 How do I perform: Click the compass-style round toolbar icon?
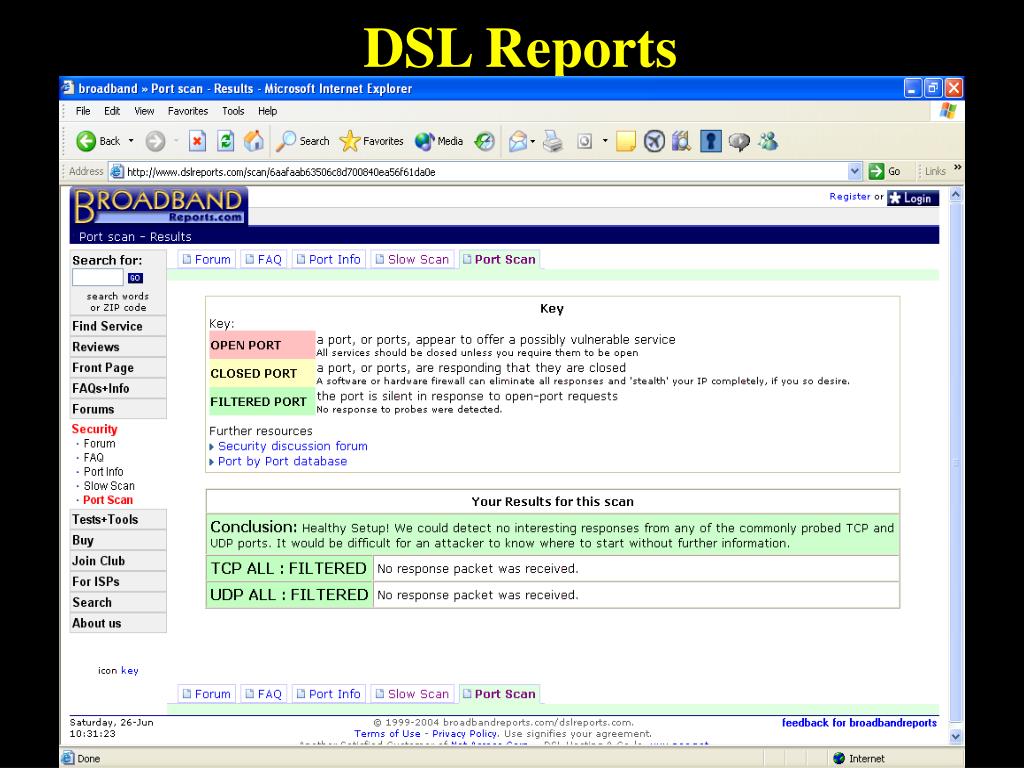(654, 141)
